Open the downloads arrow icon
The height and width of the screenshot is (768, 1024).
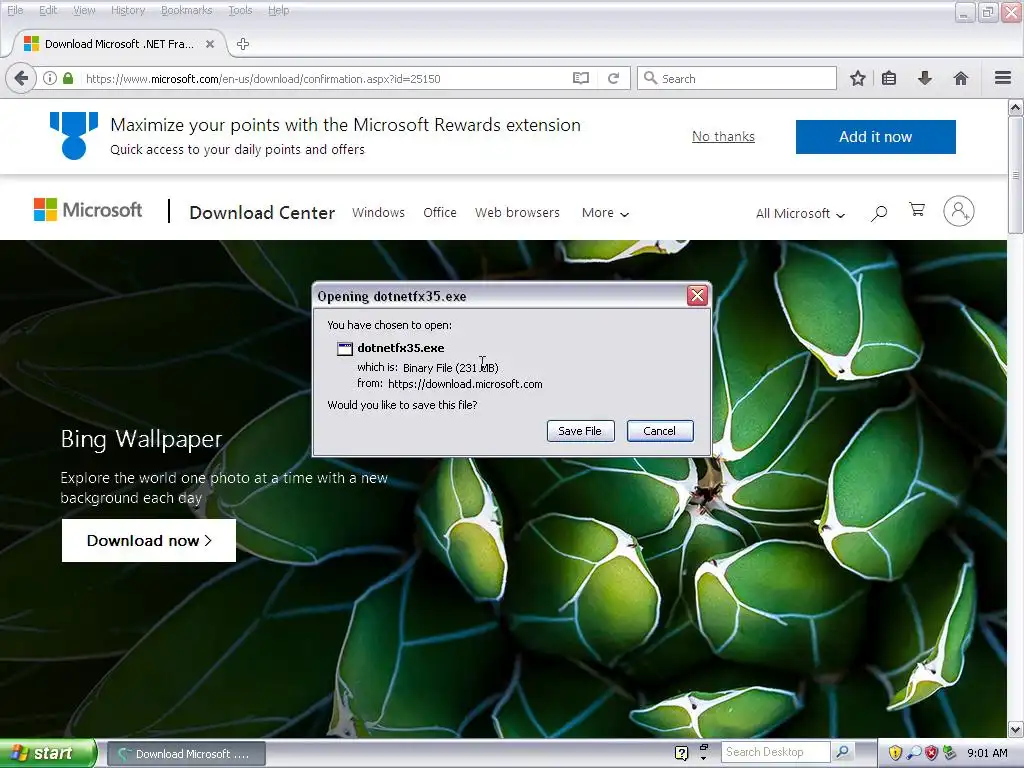(925, 78)
